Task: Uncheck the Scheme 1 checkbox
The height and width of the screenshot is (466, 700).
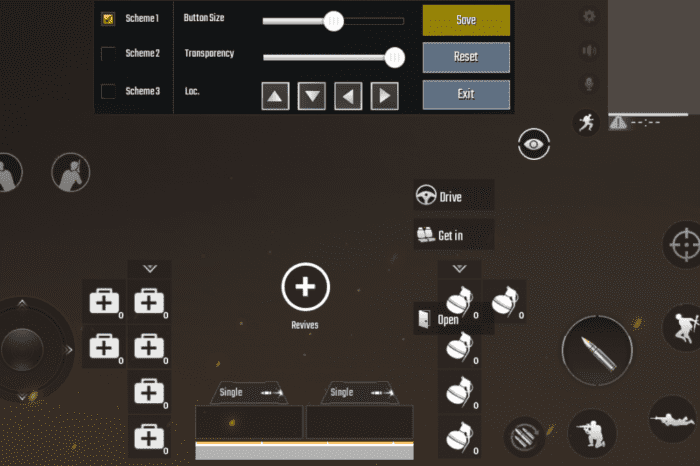Action: [109, 19]
